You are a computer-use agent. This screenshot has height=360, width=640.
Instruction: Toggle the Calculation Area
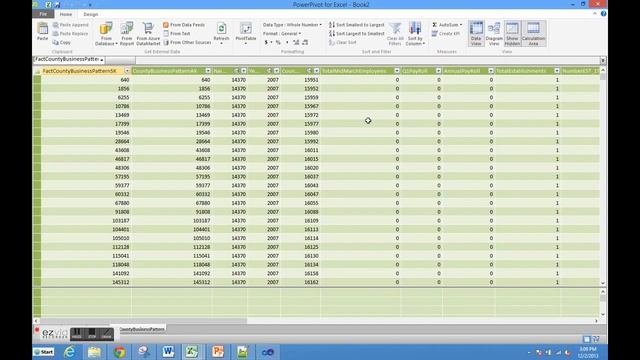click(x=533, y=33)
